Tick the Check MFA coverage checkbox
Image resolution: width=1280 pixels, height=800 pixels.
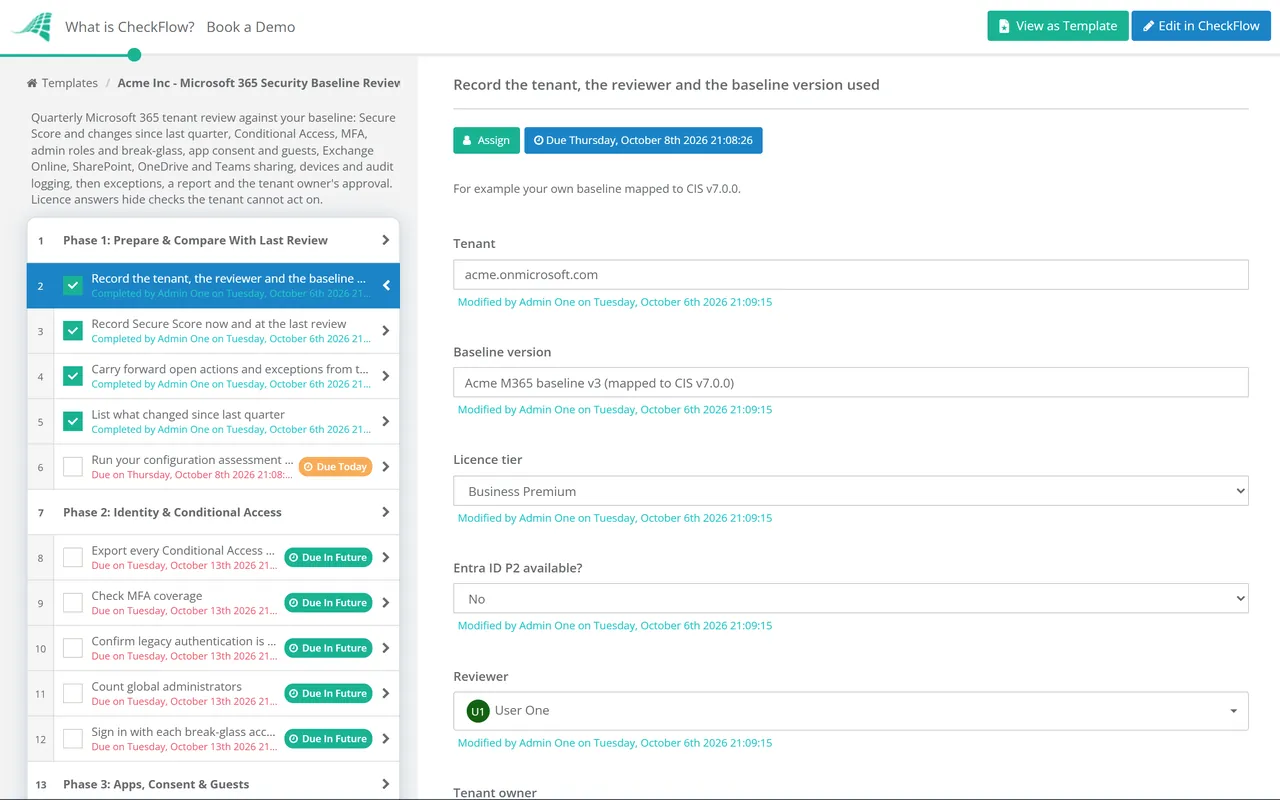[x=73, y=603]
